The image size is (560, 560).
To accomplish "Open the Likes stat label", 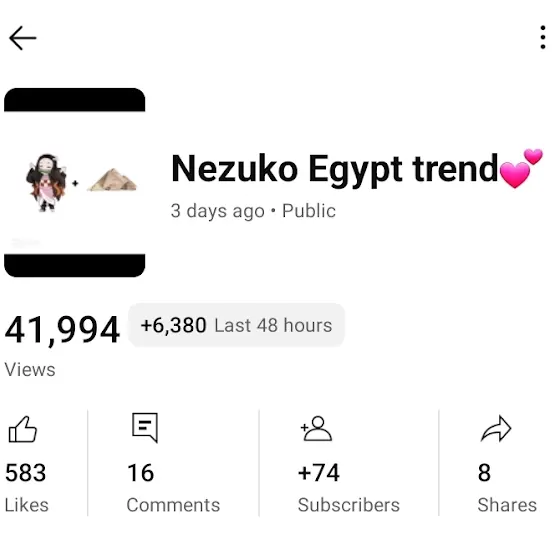I will [x=26, y=505].
